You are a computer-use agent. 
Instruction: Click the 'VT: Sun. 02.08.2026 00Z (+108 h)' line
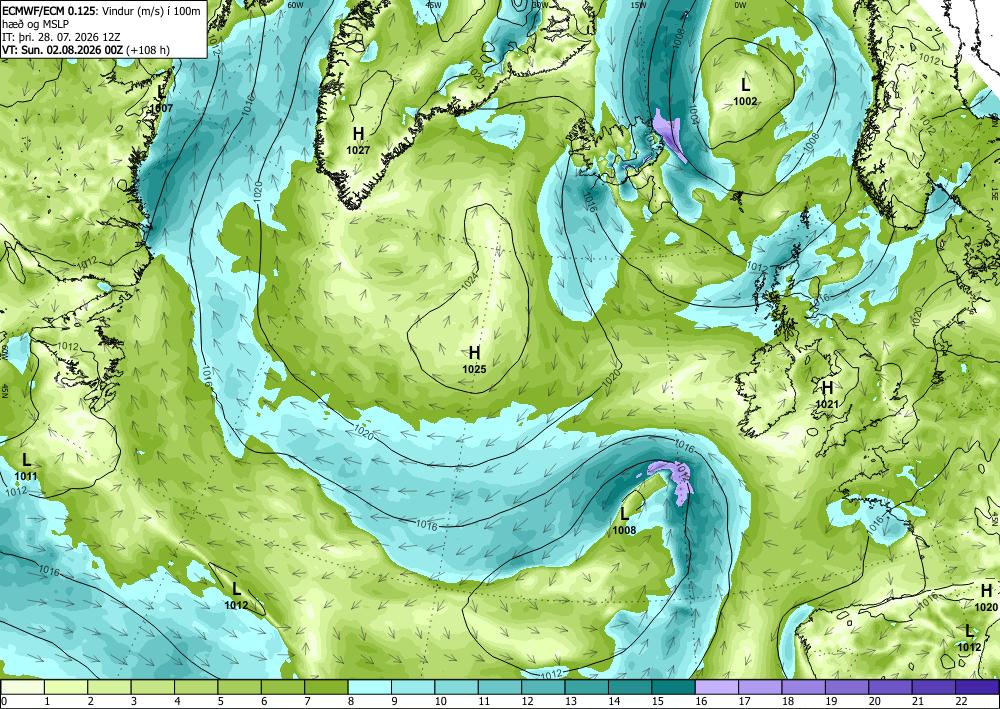pos(86,50)
